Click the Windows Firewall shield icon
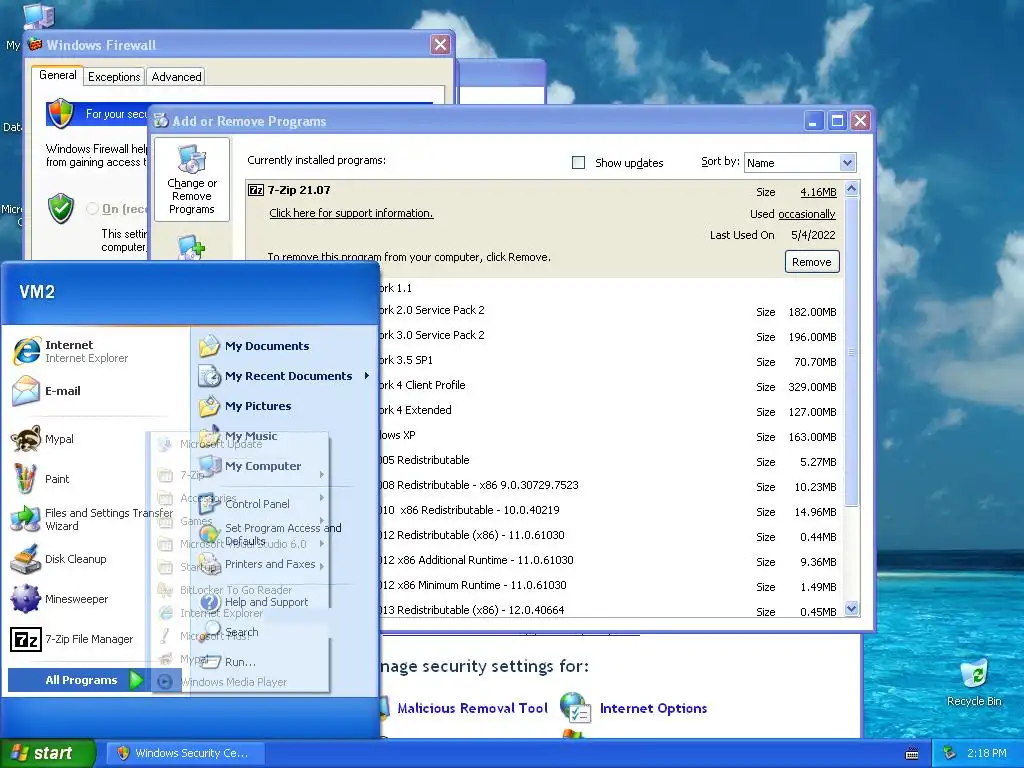The height and width of the screenshot is (768, 1024). (x=60, y=113)
